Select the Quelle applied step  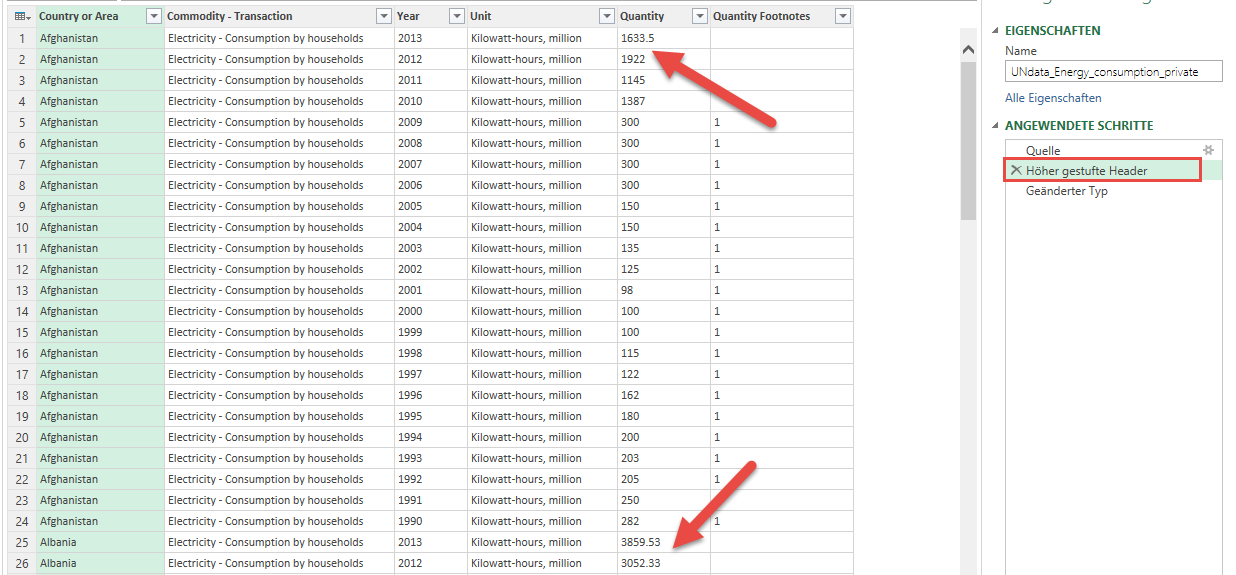click(x=1043, y=150)
